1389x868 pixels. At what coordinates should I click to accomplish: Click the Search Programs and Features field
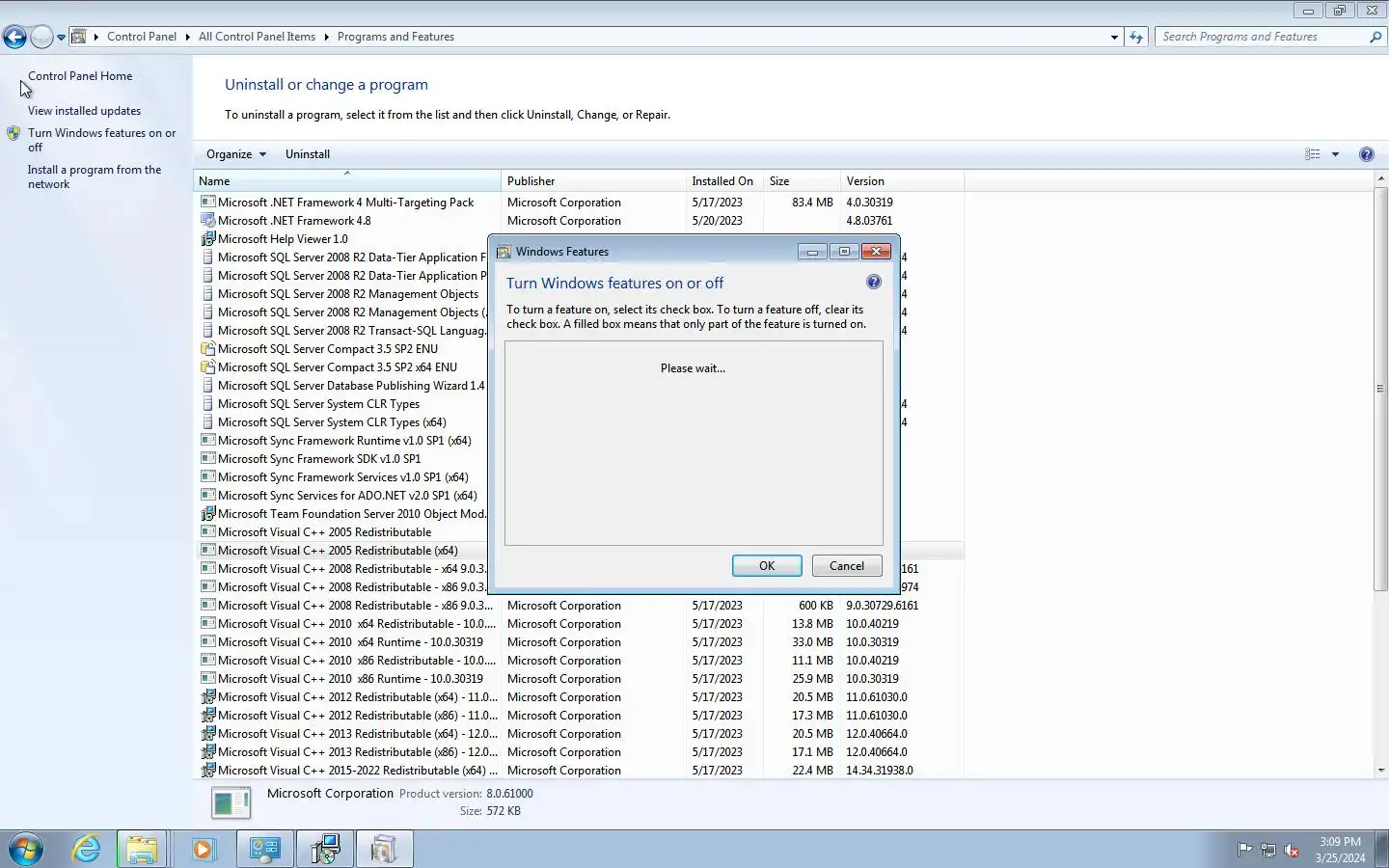click(1262, 37)
